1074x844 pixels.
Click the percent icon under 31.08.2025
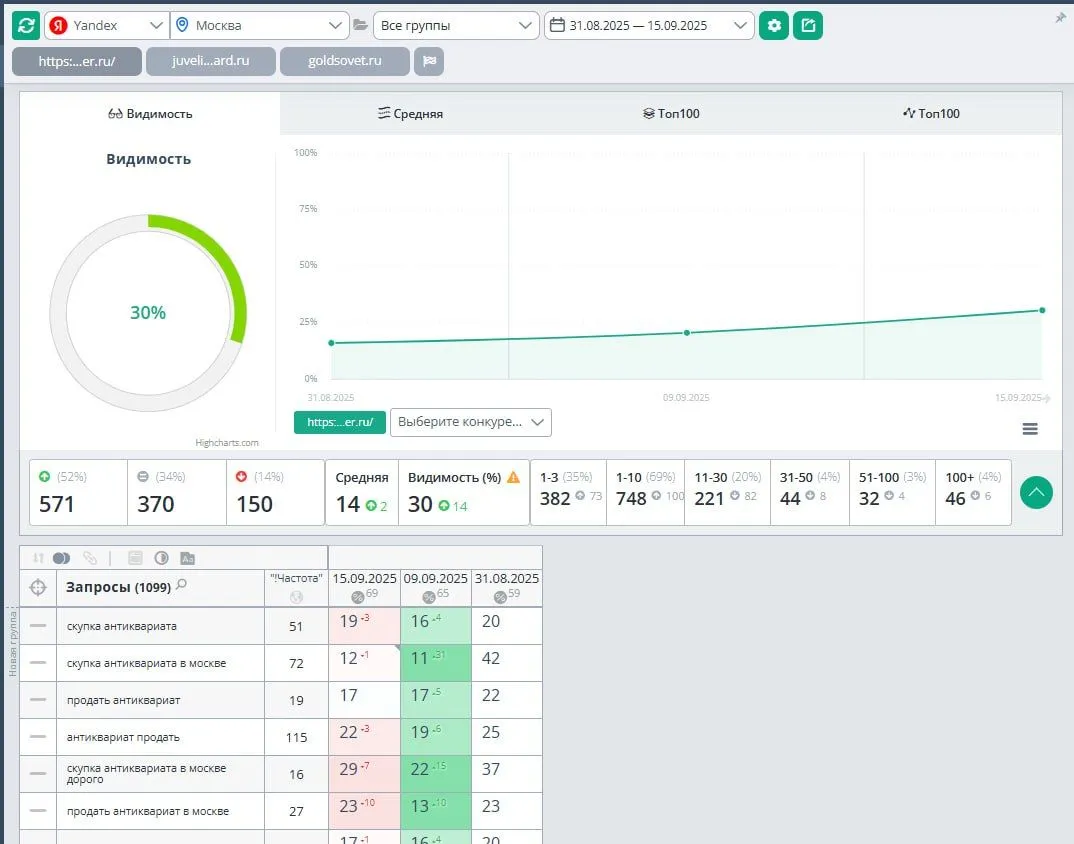pos(500,597)
